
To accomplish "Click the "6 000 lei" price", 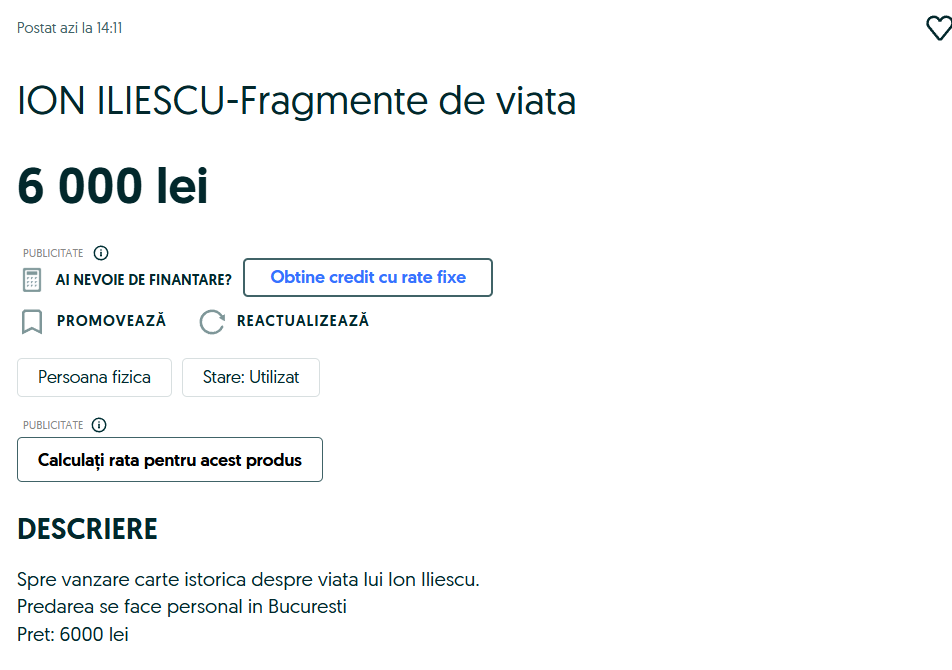I will coord(113,186).
